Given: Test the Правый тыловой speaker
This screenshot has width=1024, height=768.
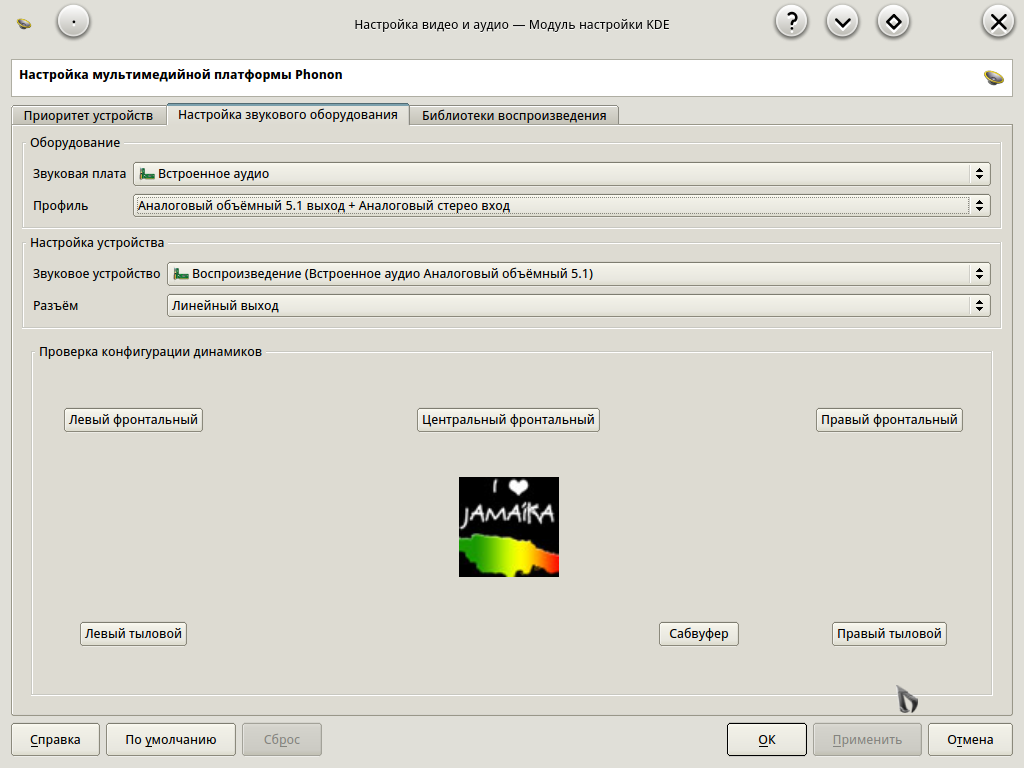Looking at the screenshot, I should tap(889, 634).
